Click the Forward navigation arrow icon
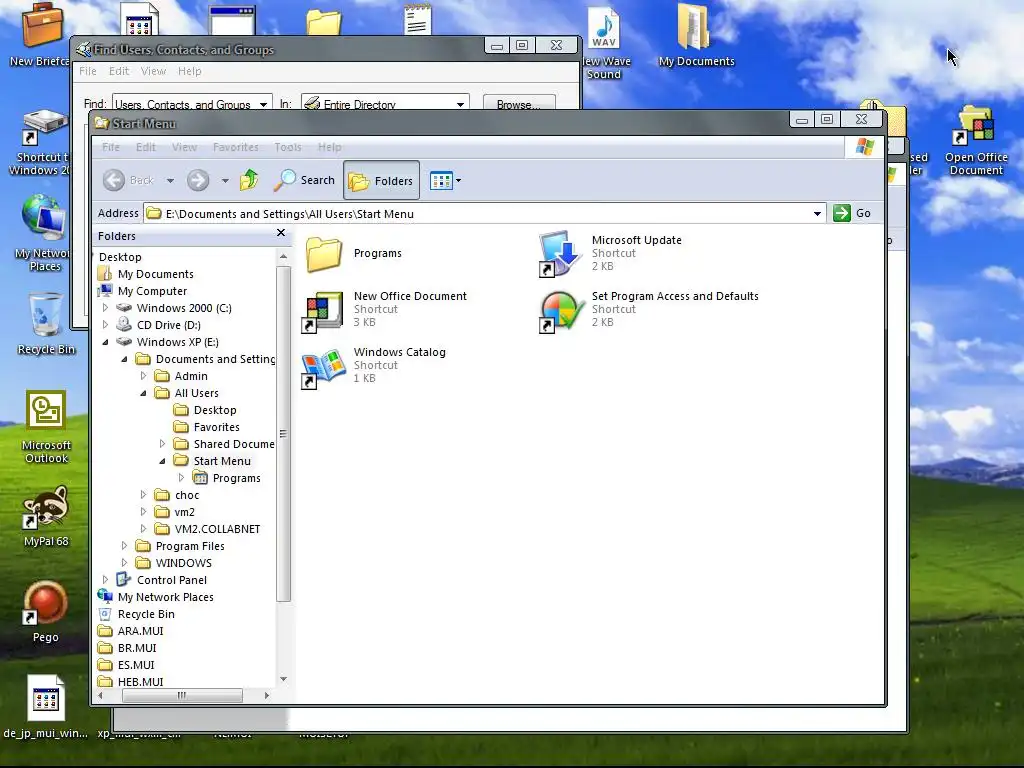1024x768 pixels. 198,180
